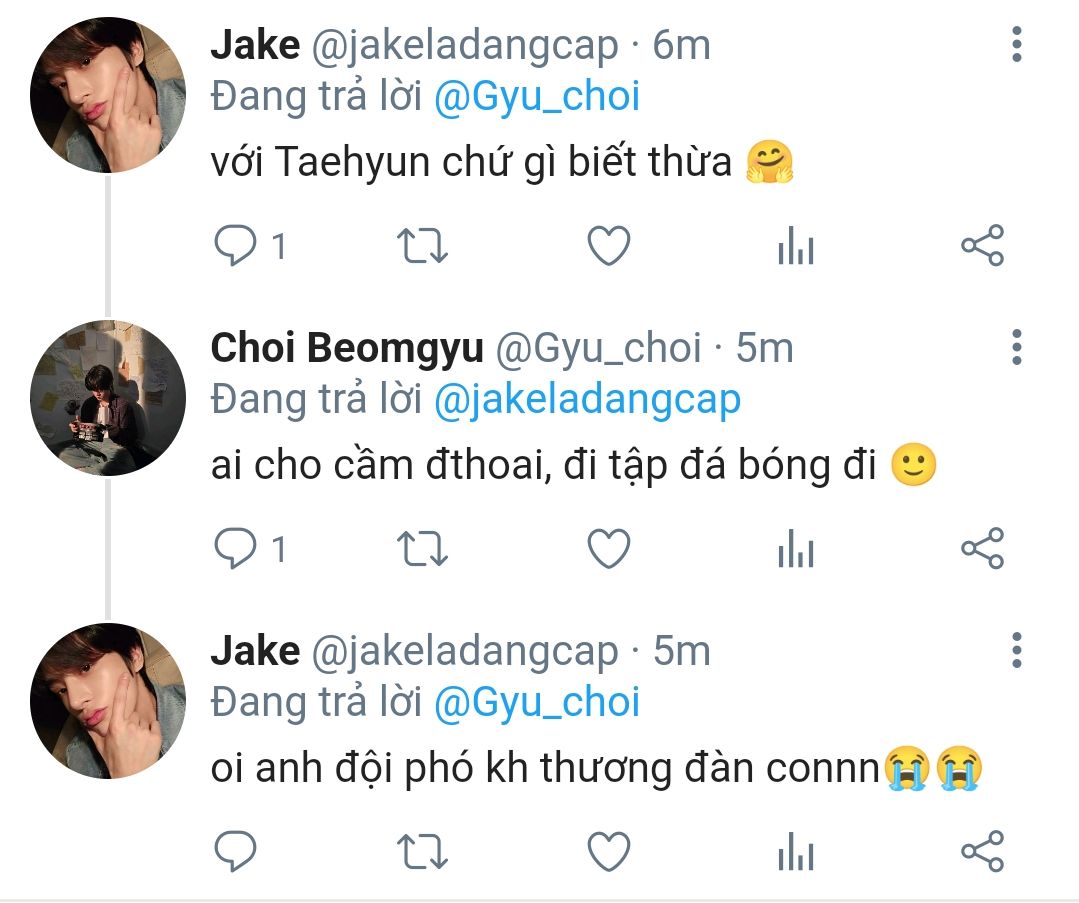
Task: Open more options for Jake's 6m tweet
Action: point(1017,45)
